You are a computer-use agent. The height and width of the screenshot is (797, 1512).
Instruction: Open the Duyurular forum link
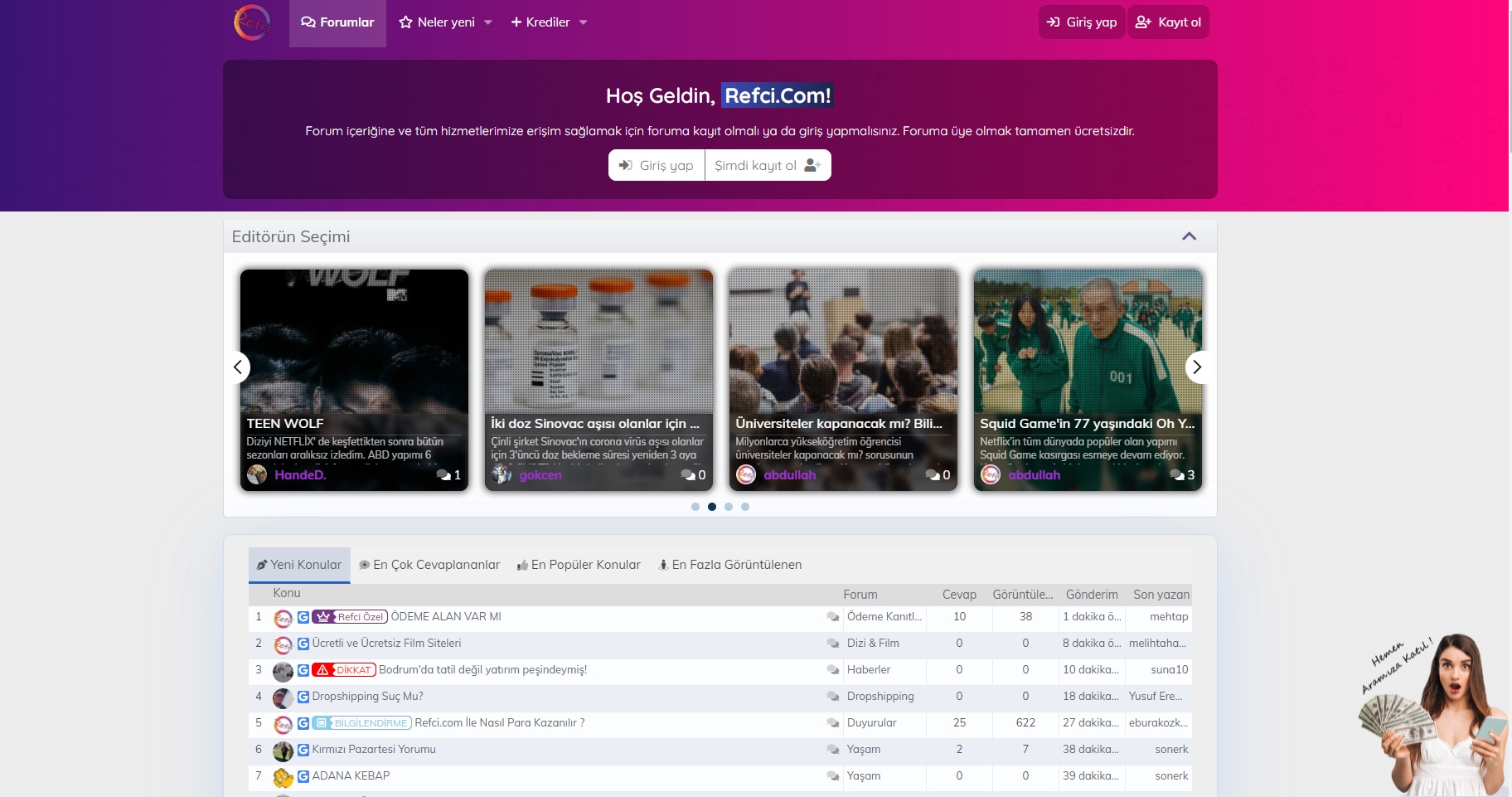pyautogui.click(x=872, y=722)
